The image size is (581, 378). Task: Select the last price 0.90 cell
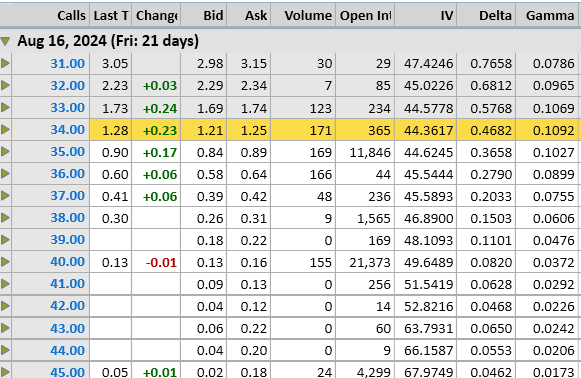(x=111, y=152)
